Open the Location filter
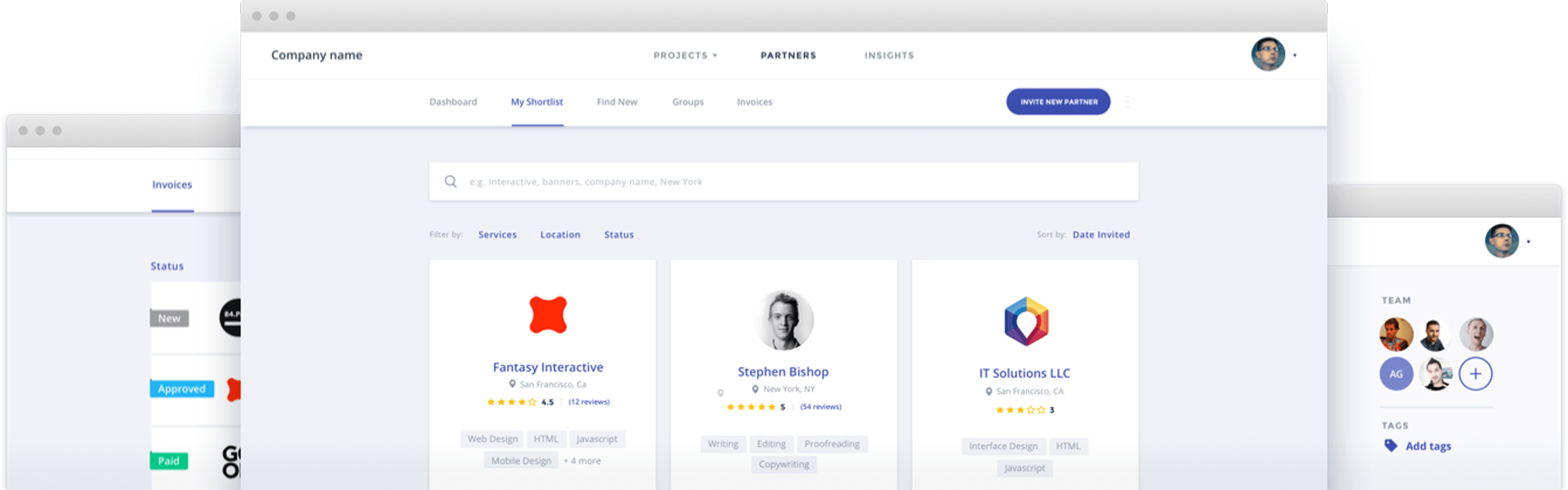This screenshot has height=490, width=1568. [560, 234]
